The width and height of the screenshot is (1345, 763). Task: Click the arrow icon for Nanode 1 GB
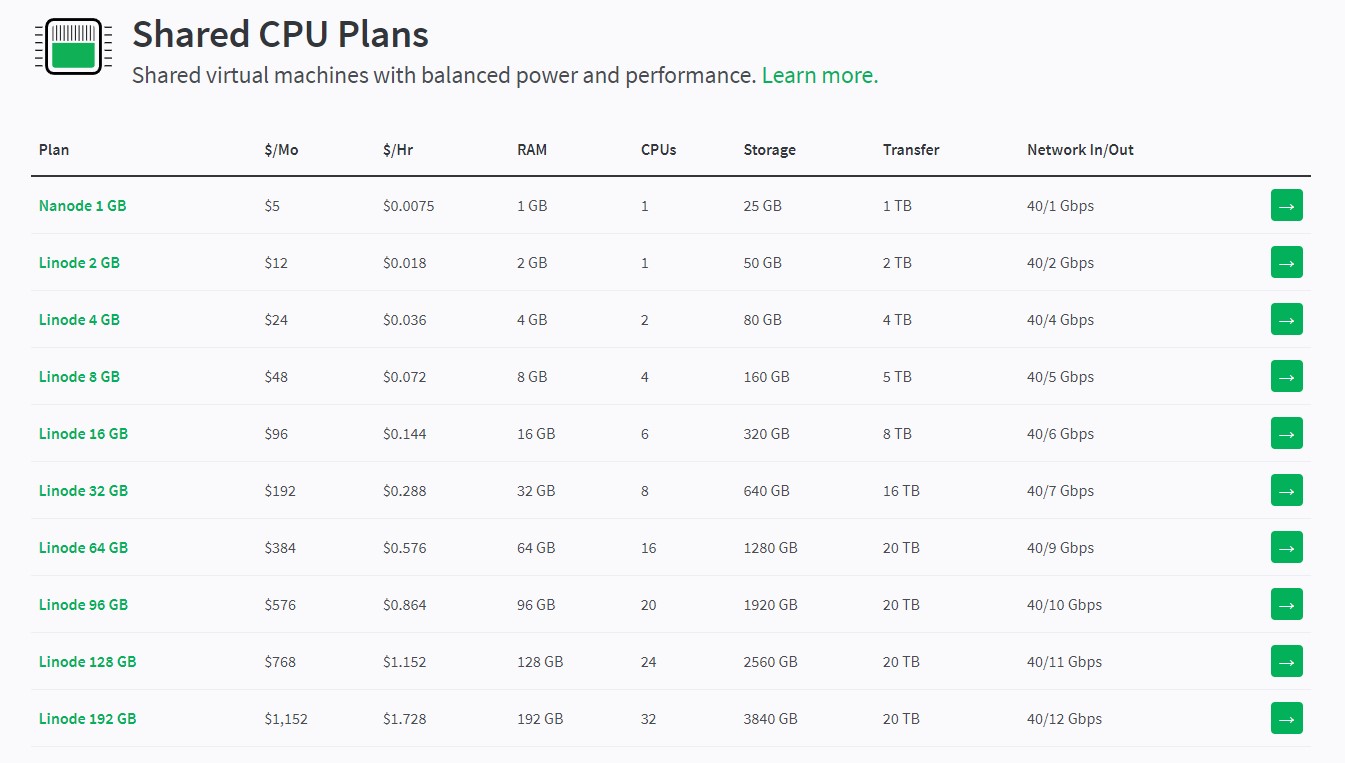1286,205
